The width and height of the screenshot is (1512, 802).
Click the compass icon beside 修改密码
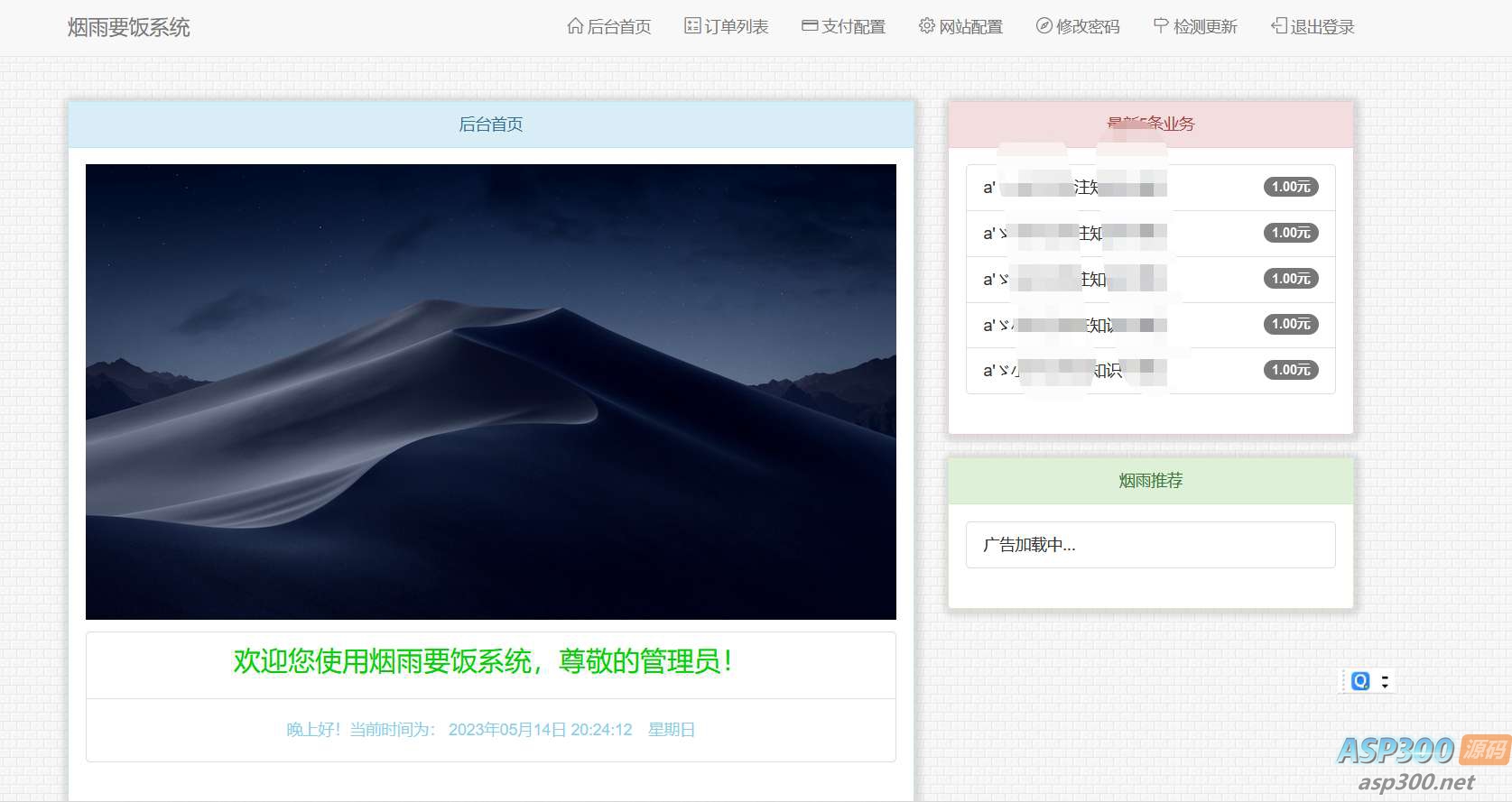[1044, 26]
